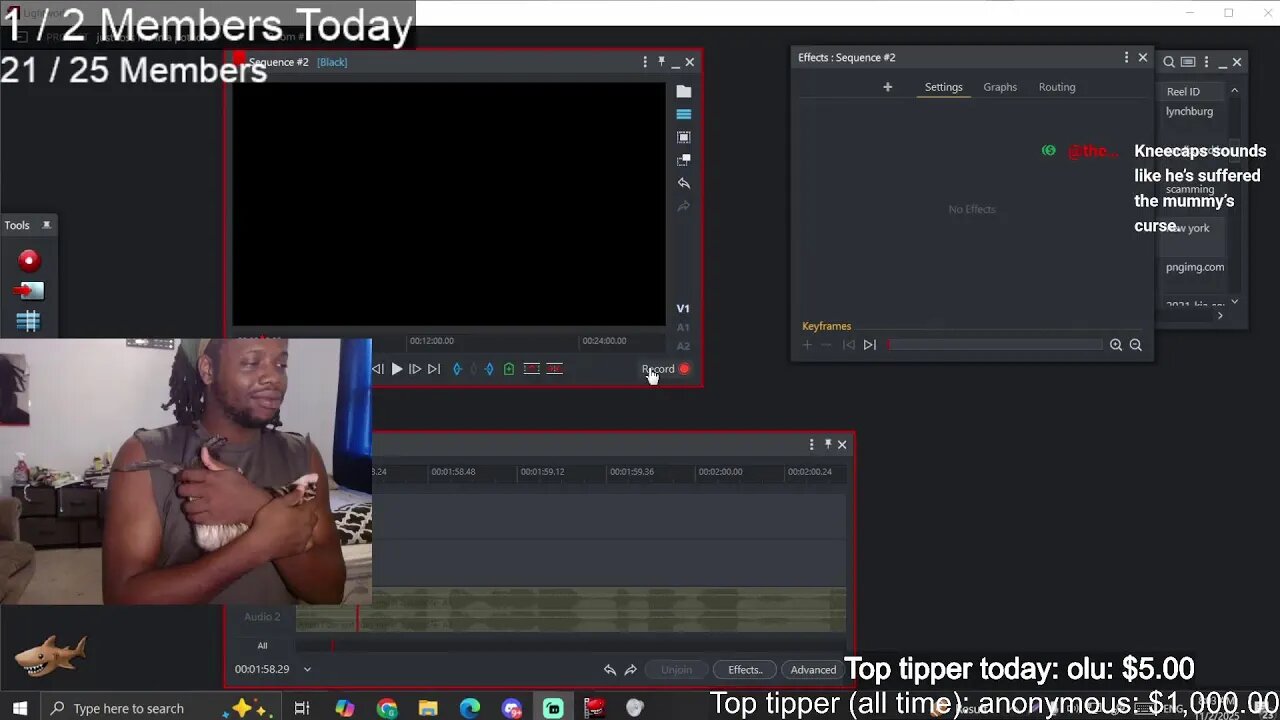Click the pop-out tile icon in viewer

(684, 160)
